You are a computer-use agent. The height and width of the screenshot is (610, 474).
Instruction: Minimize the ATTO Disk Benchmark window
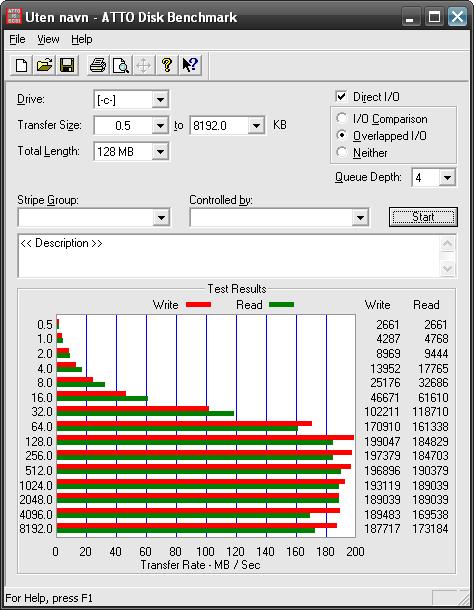click(x=410, y=17)
